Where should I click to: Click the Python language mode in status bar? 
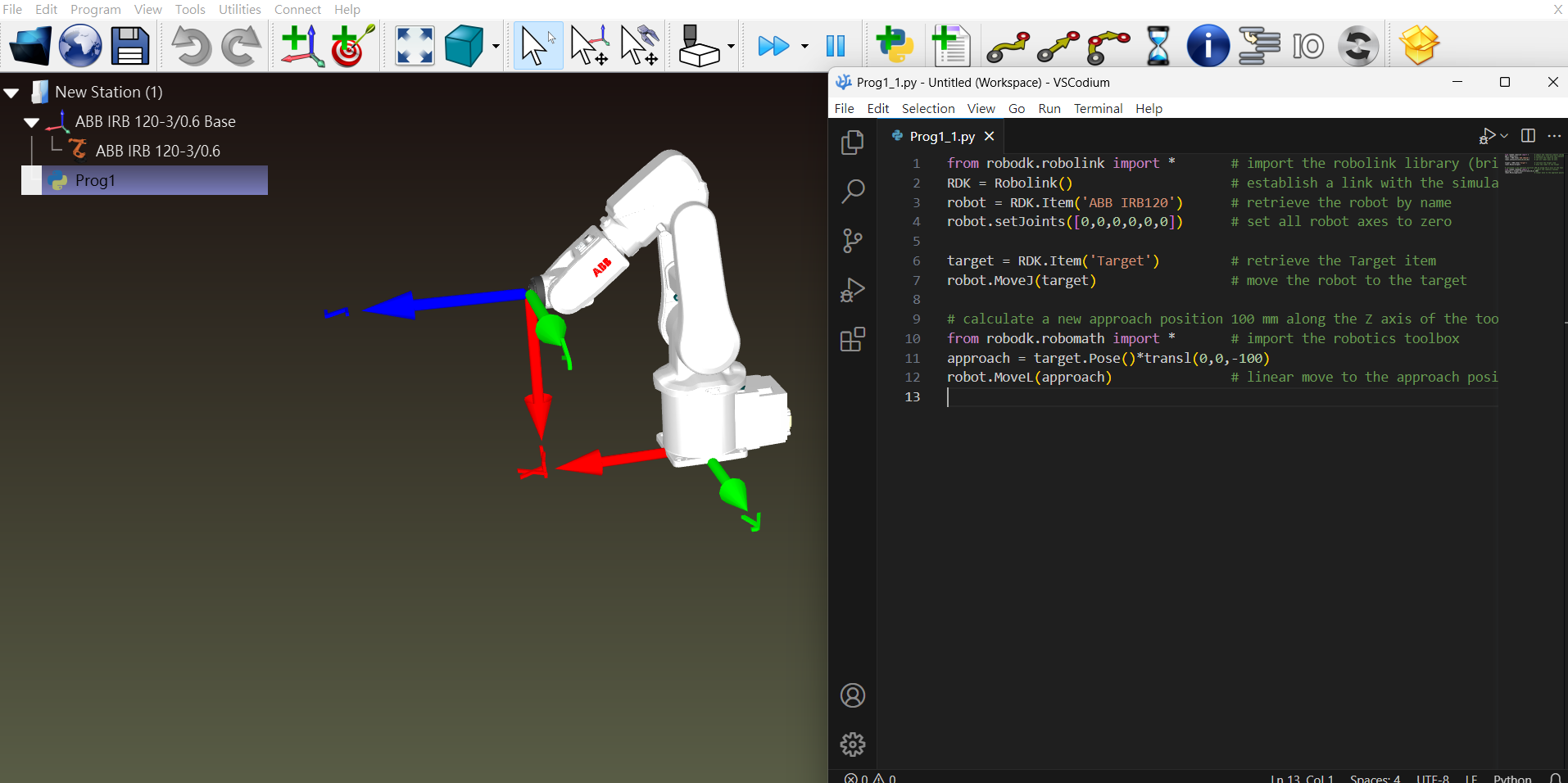click(x=1511, y=777)
